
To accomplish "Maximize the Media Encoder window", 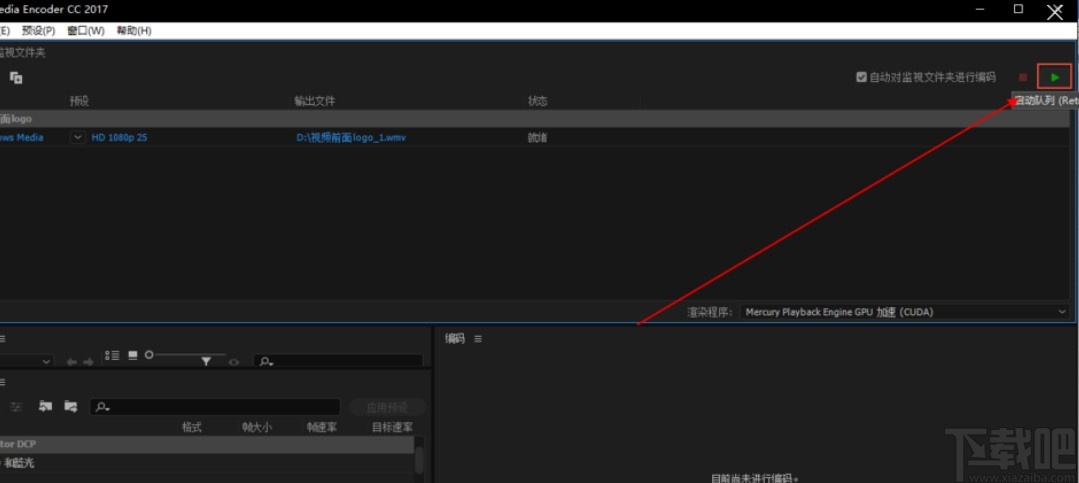I will pyautogui.click(x=1018, y=10).
